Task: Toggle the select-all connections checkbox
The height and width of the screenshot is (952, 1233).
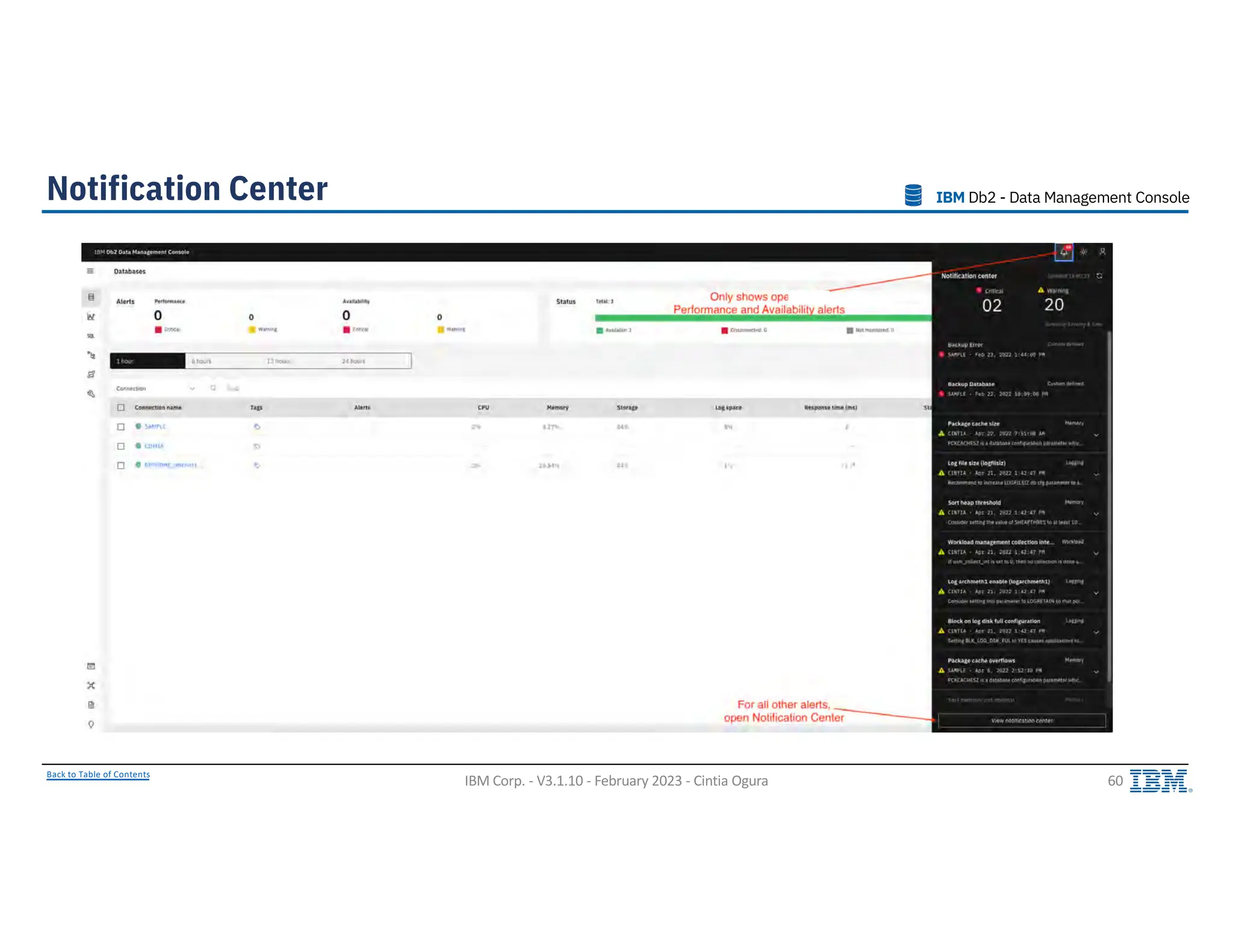Action: coord(121,407)
